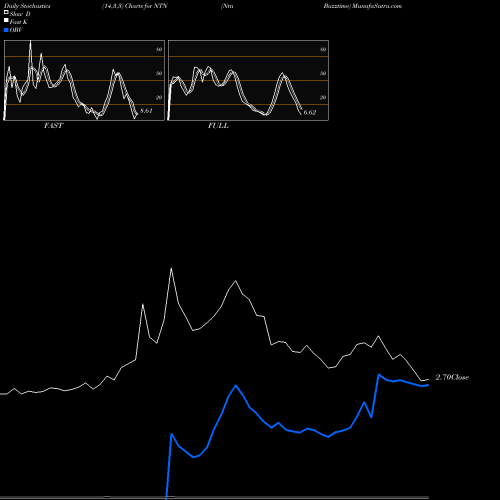Click the '2.70Close' price label
Image resolution: width=500 pixels, height=500 pixels.
point(452,377)
